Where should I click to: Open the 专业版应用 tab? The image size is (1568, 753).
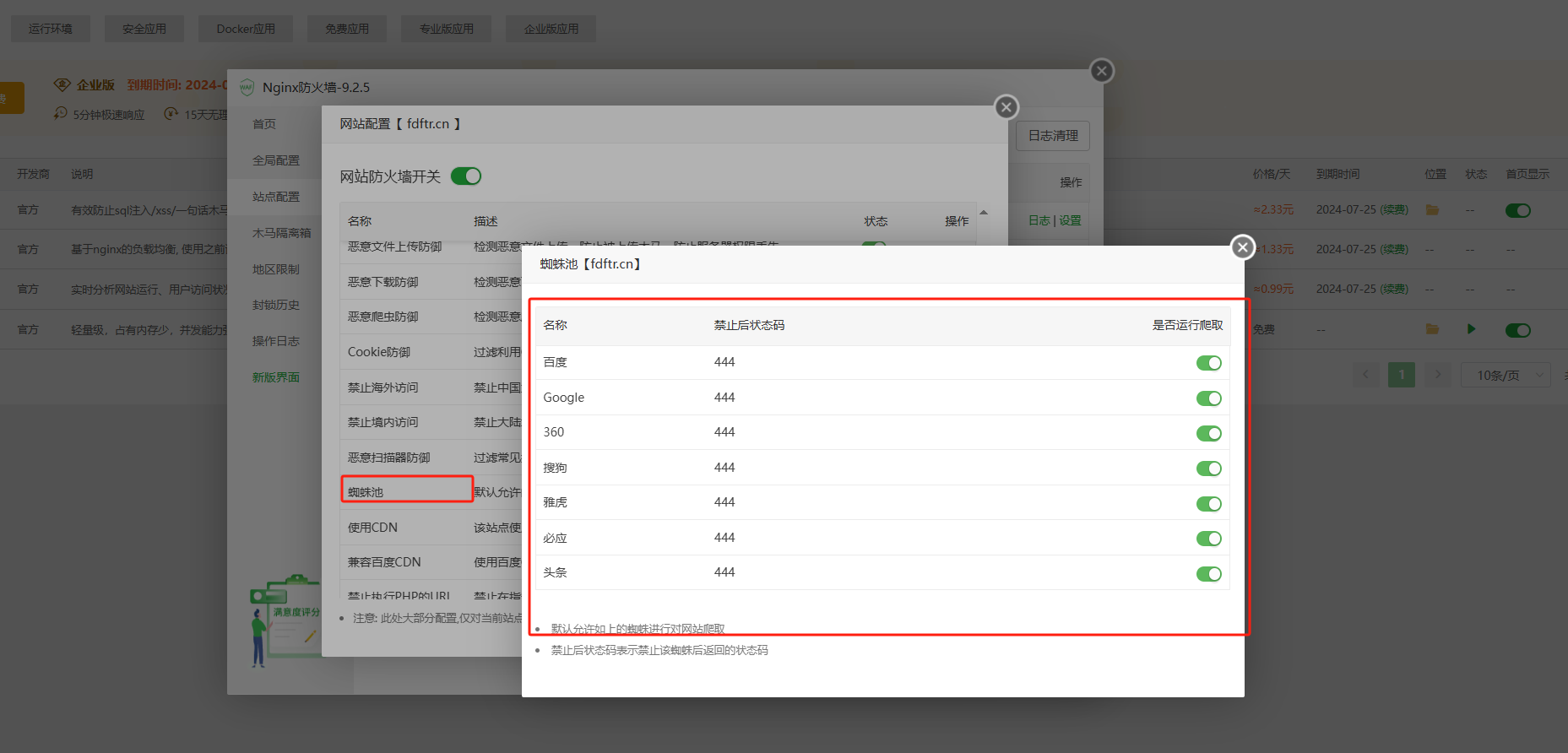447,29
